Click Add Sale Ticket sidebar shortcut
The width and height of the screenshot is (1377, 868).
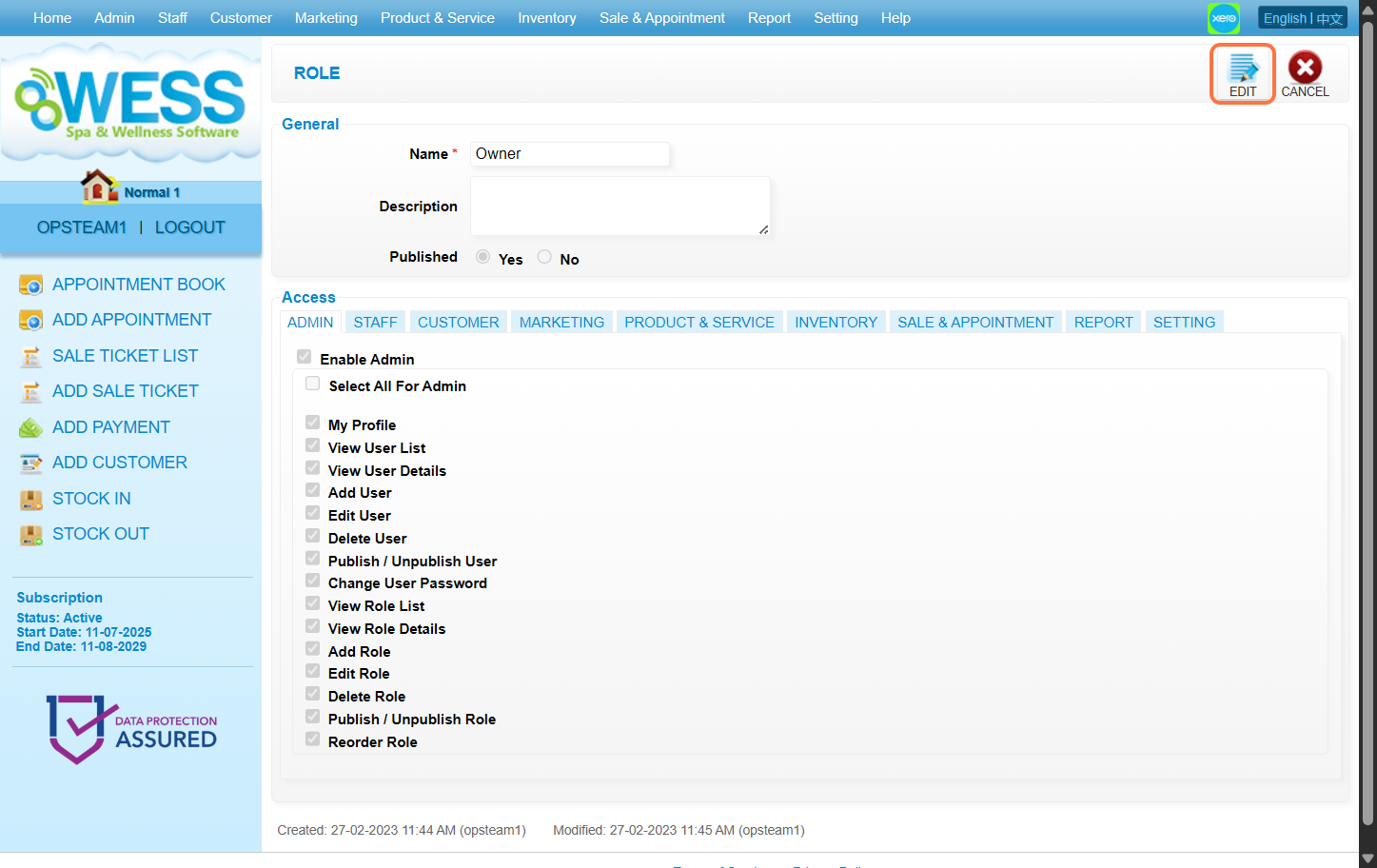[125, 391]
